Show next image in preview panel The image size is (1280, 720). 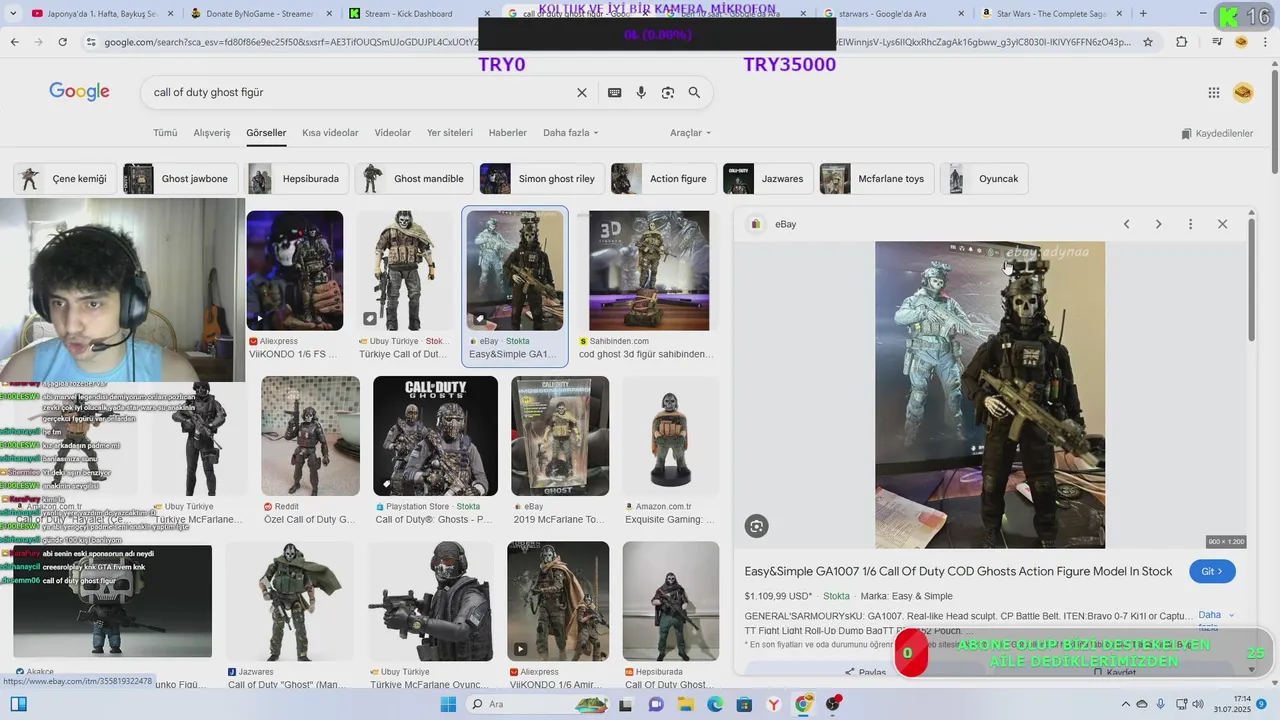[x=1158, y=224]
